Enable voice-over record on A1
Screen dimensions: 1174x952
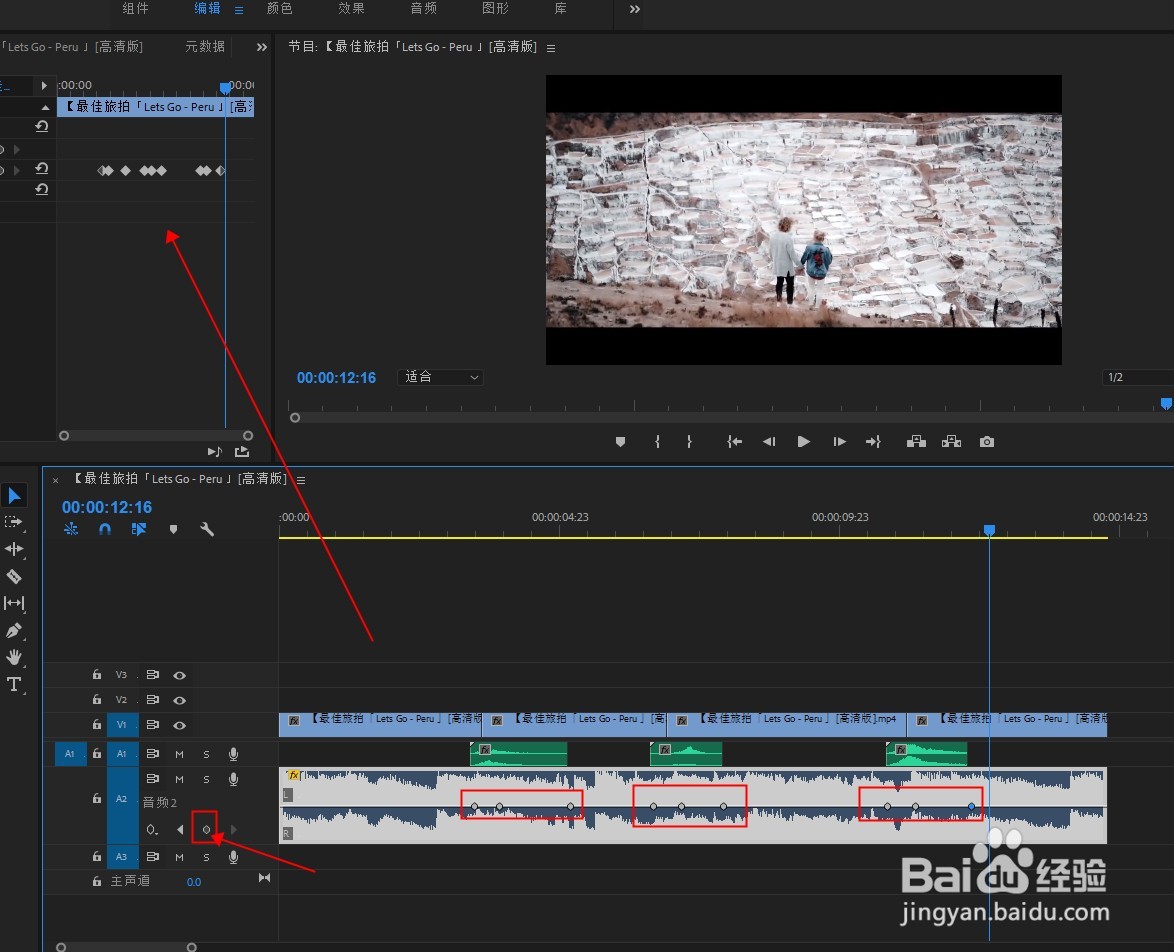[234, 754]
